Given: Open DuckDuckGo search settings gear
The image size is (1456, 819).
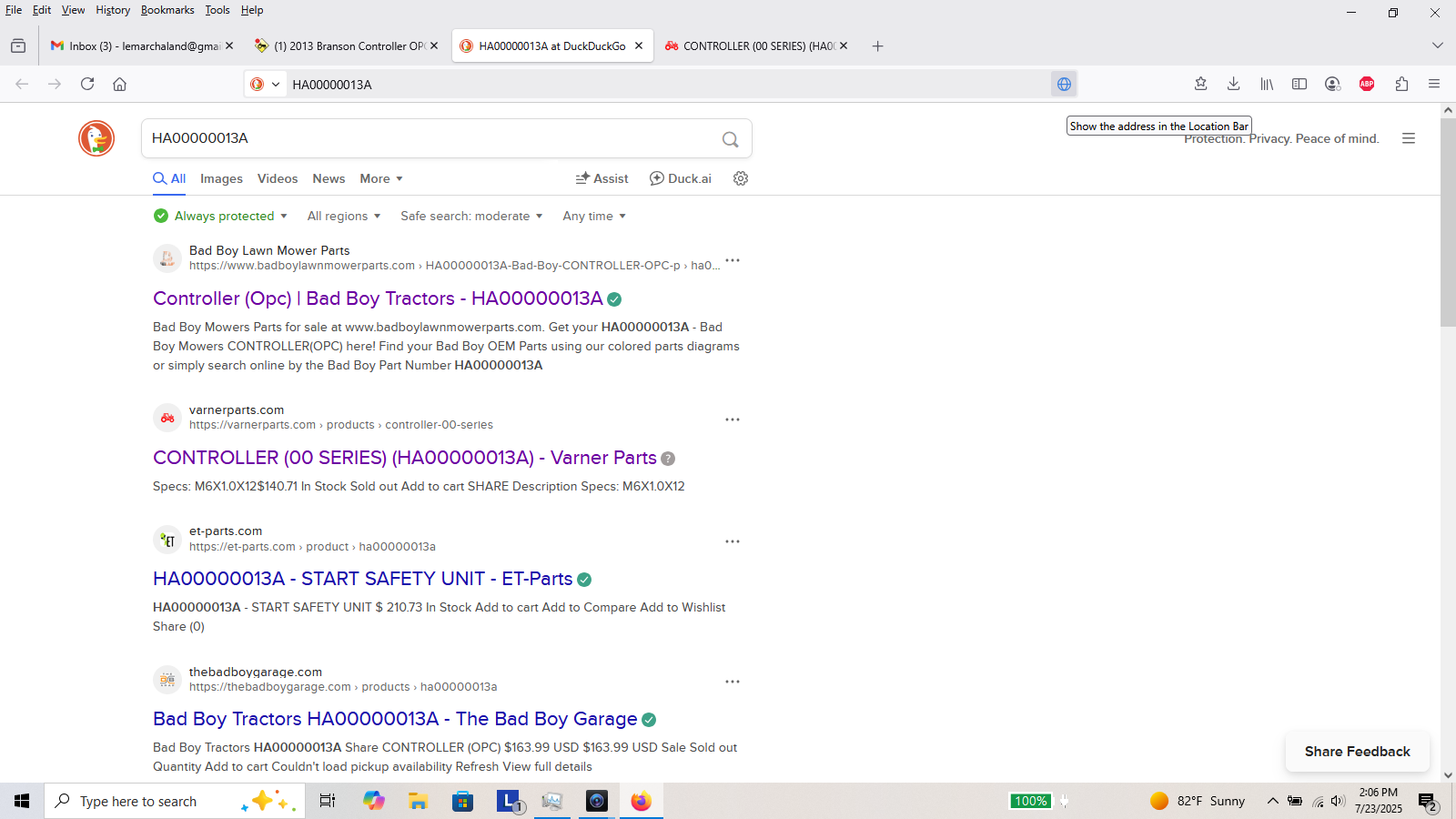Looking at the screenshot, I should point(741,178).
